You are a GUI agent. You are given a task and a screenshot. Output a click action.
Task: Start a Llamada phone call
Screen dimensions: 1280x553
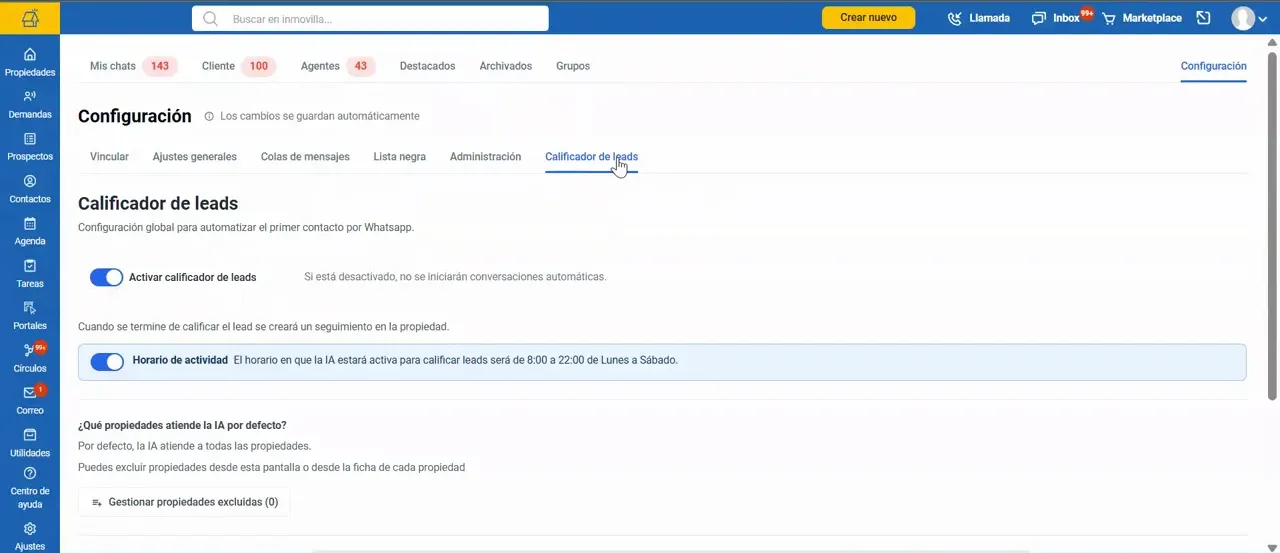[979, 18]
